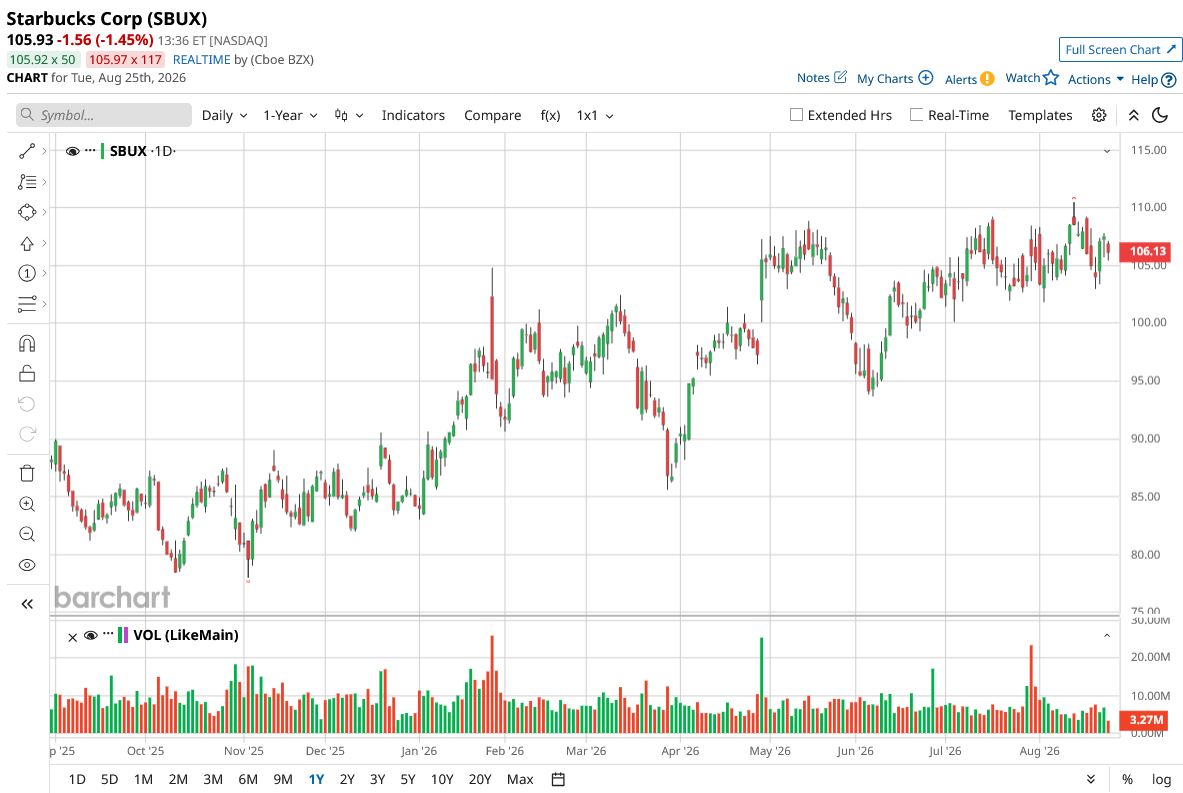1183x793 pixels.
Task: Click the Symbol search field
Action: coord(104,115)
